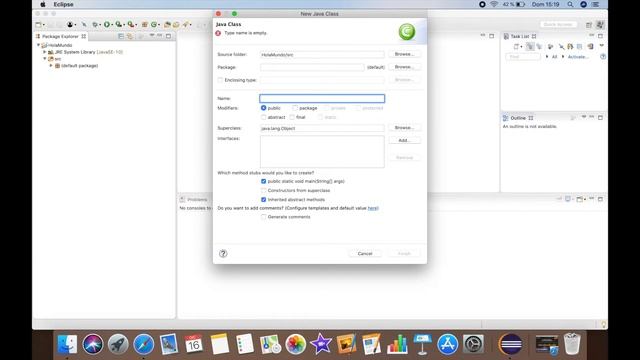Check Constructors from superclass checkbox
The width and height of the screenshot is (640, 360).
(263, 191)
